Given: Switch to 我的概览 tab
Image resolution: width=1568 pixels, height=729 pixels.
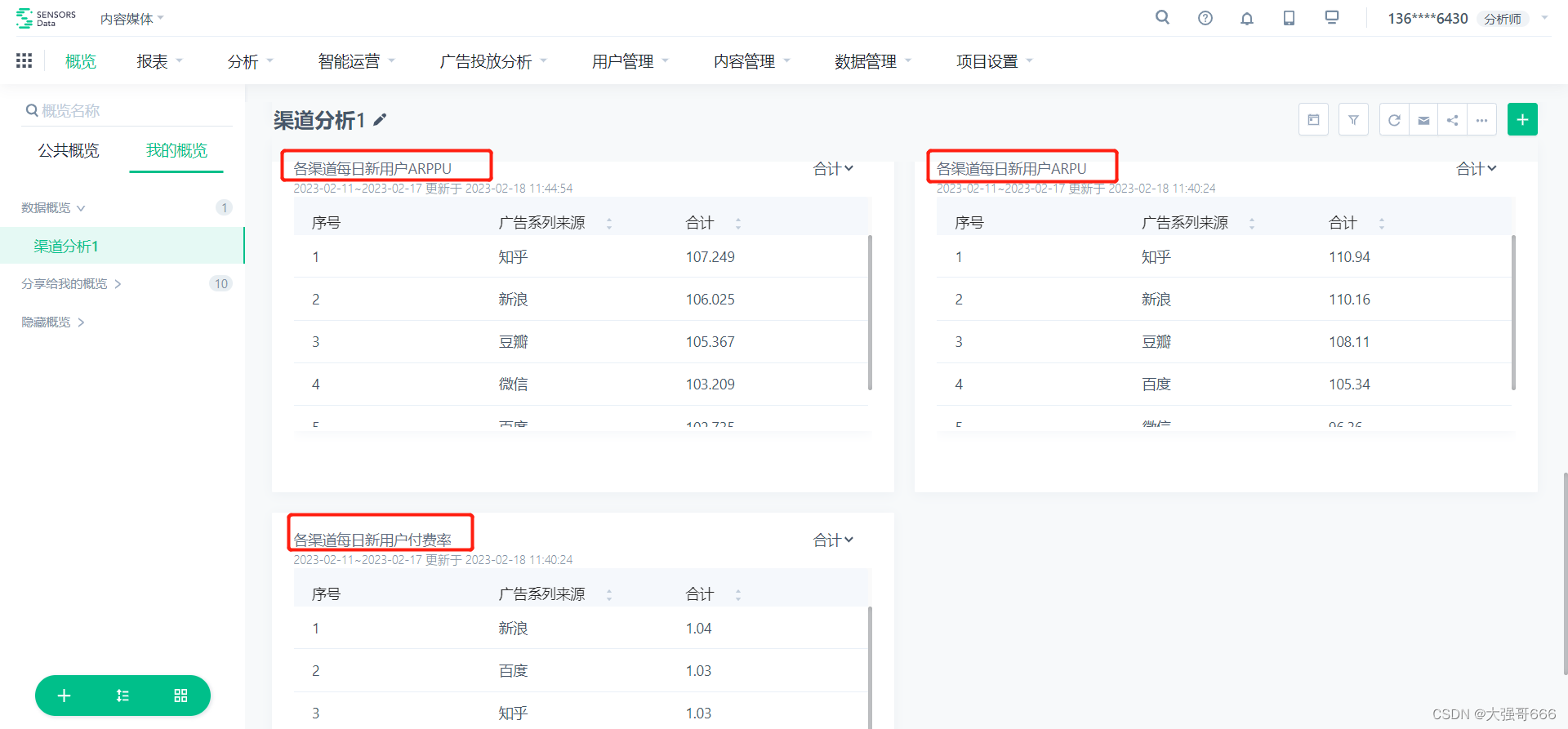Looking at the screenshot, I should tap(176, 150).
